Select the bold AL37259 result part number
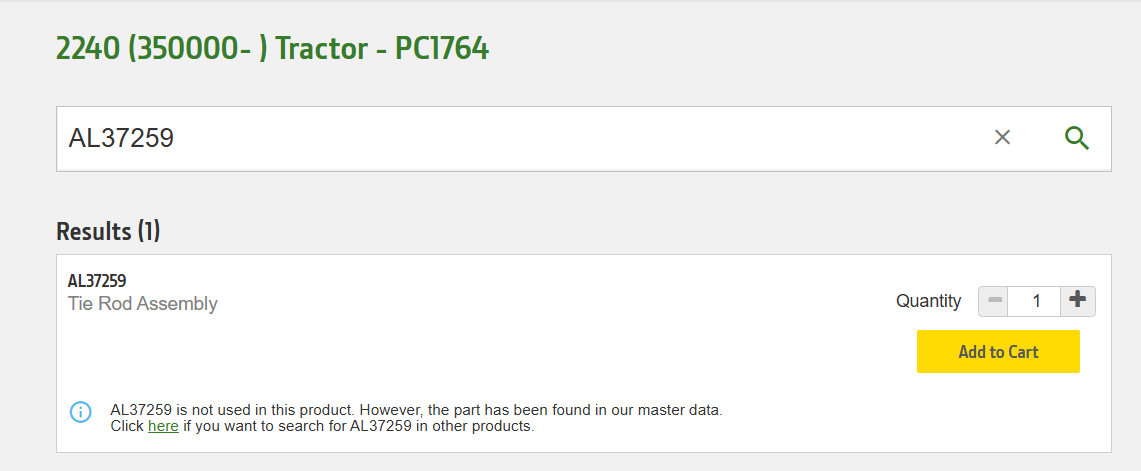This screenshot has height=471, width=1141. click(97, 281)
